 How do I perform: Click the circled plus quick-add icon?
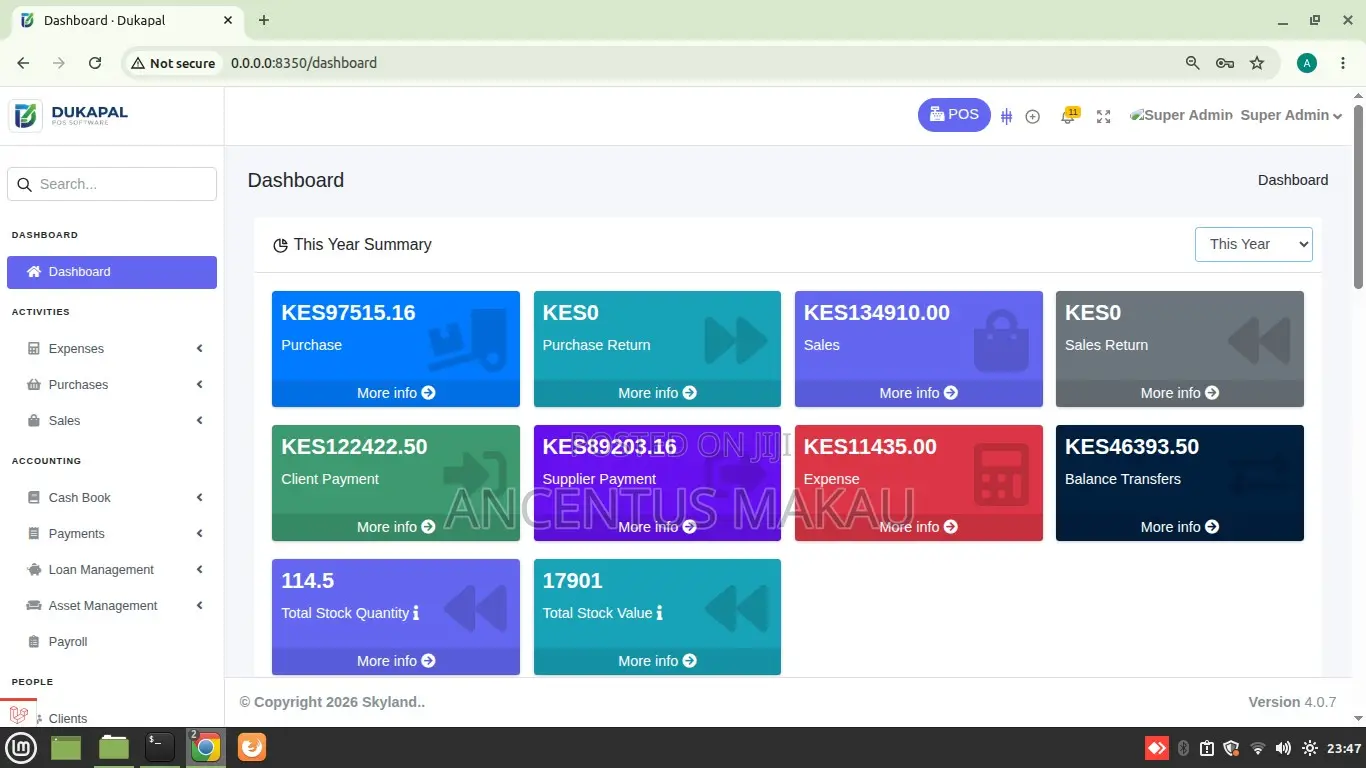pyautogui.click(x=1033, y=117)
